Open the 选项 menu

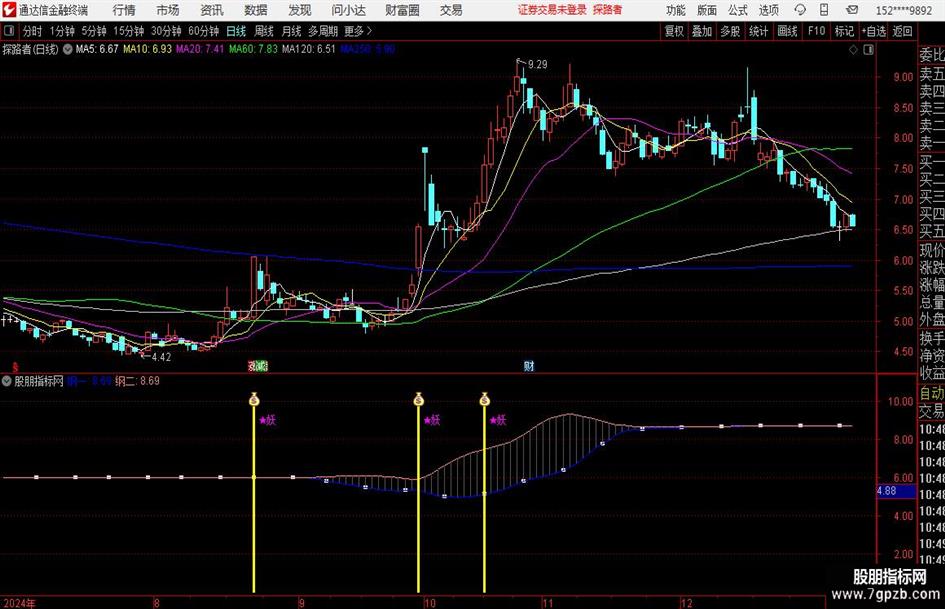pos(768,10)
